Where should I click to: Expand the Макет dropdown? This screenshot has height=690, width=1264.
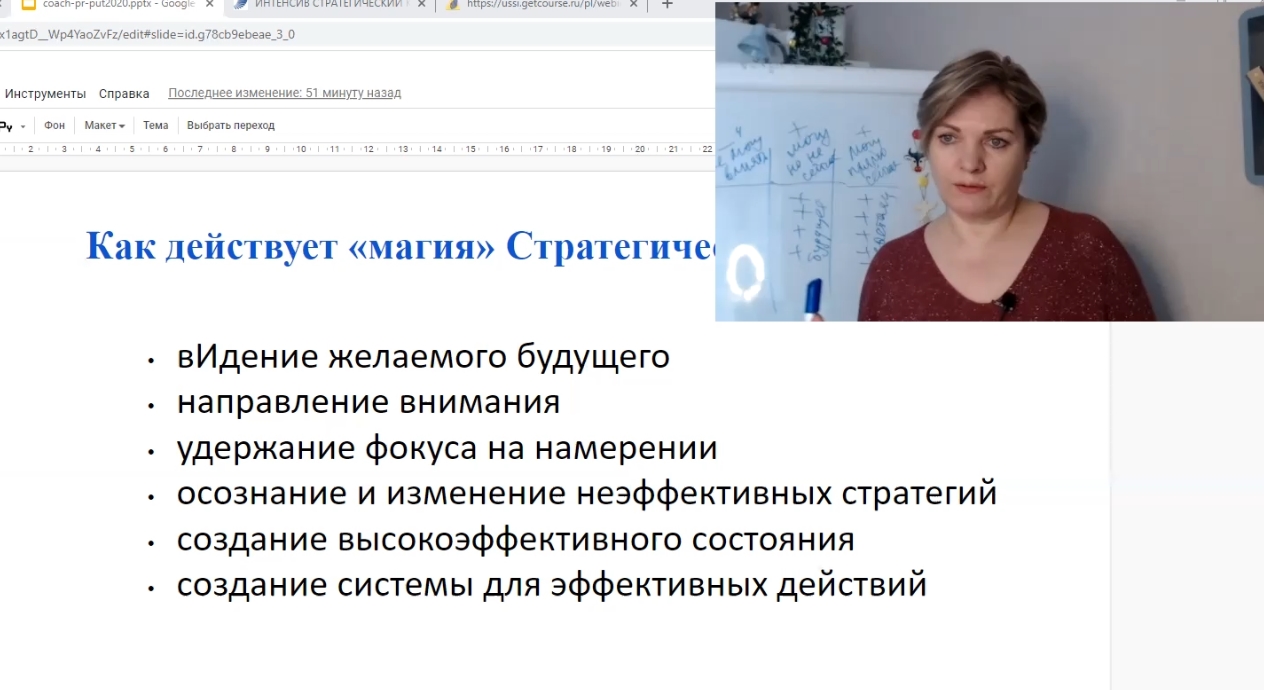[x=104, y=126]
